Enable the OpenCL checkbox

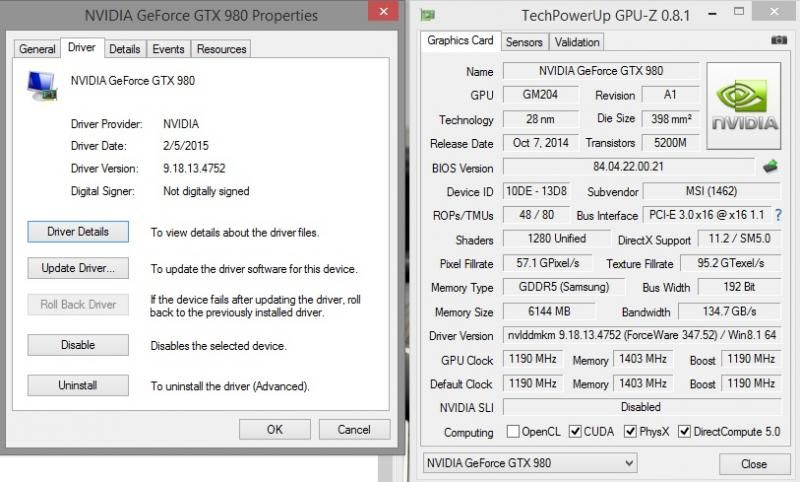(513, 432)
